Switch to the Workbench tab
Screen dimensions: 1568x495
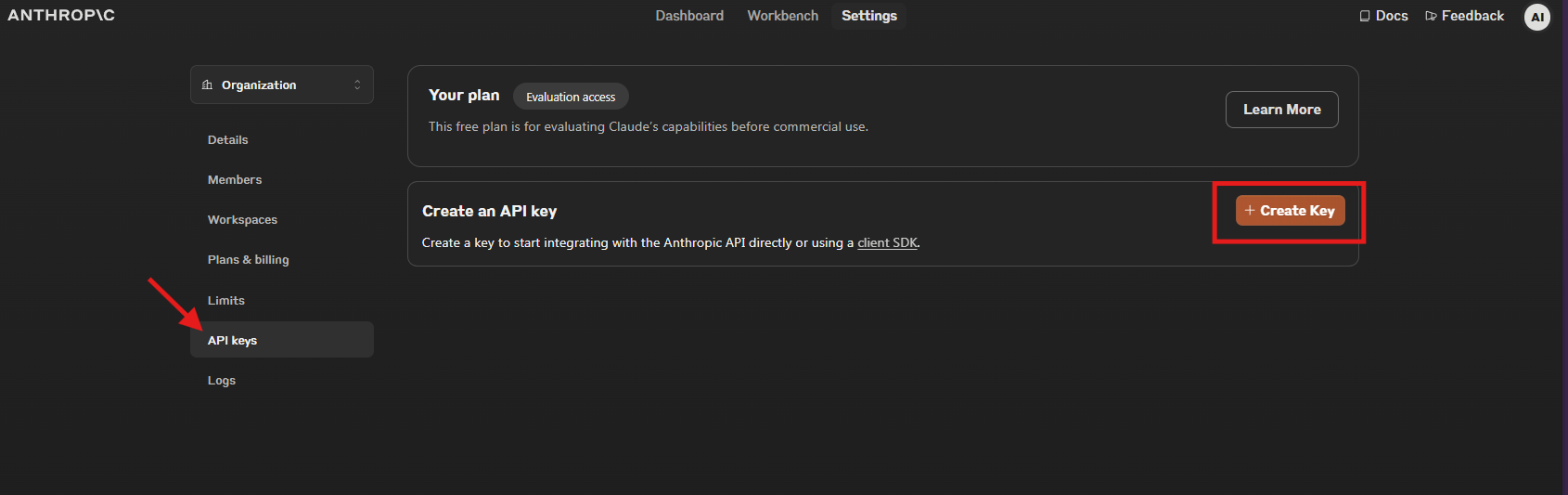[x=783, y=16]
